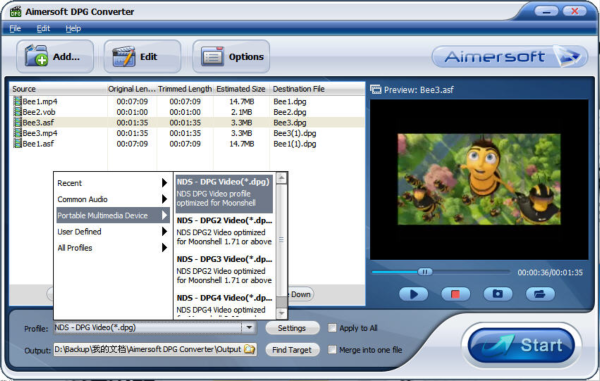Select NDS - DPG3 Video profile
This screenshot has width=600, height=381.
tap(224, 270)
